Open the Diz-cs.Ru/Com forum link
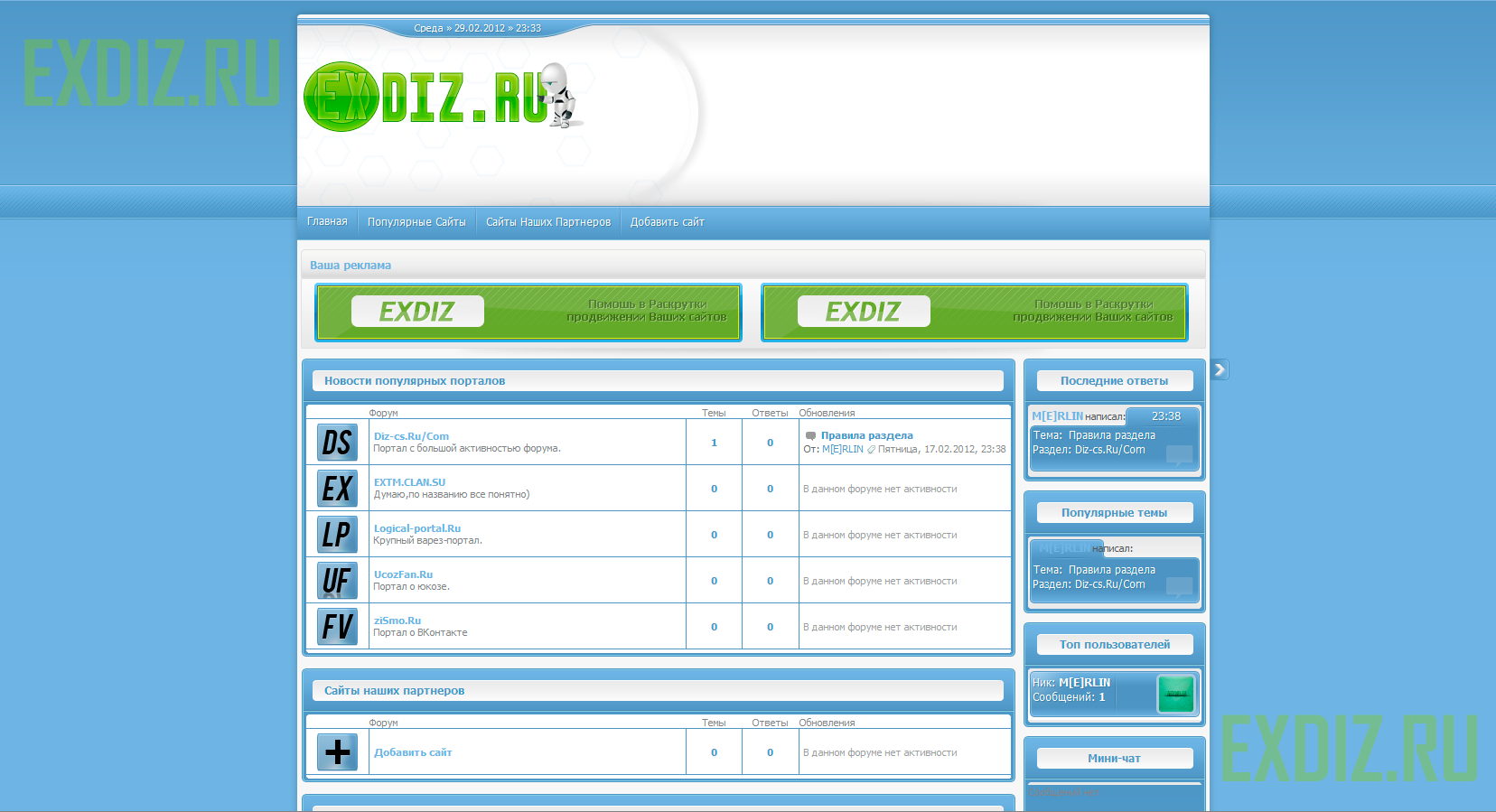The height and width of the screenshot is (812, 1496). click(411, 436)
